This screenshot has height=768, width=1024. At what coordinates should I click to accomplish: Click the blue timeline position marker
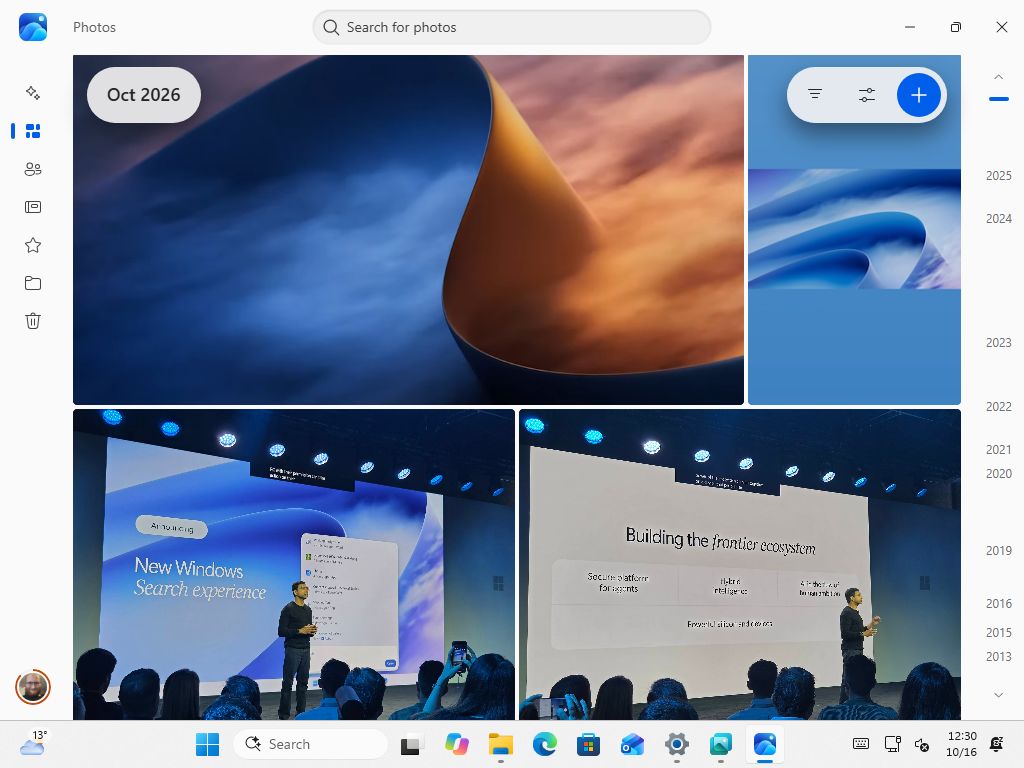coord(999,99)
